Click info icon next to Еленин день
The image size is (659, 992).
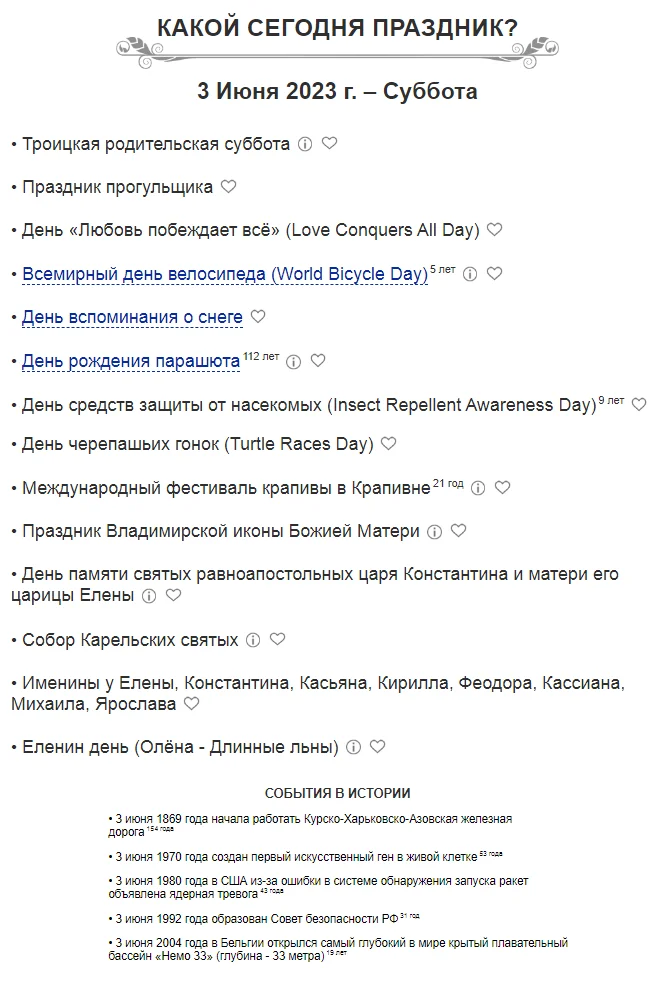(353, 747)
